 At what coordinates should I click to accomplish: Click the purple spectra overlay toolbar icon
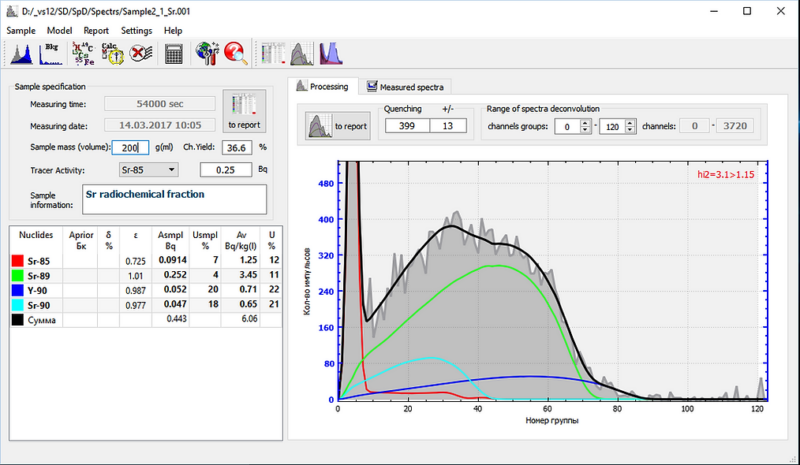(x=331, y=53)
